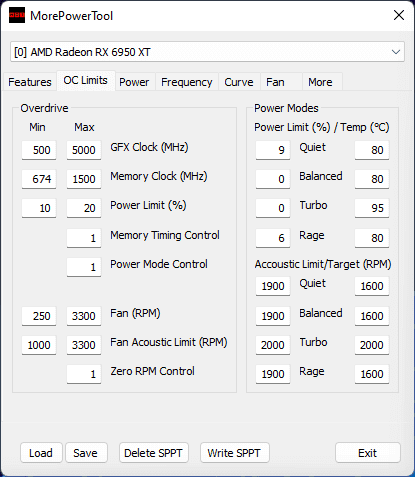Edit the Fan (RPM) minimum field
Viewport: 415px width, 477px height.
(39, 316)
